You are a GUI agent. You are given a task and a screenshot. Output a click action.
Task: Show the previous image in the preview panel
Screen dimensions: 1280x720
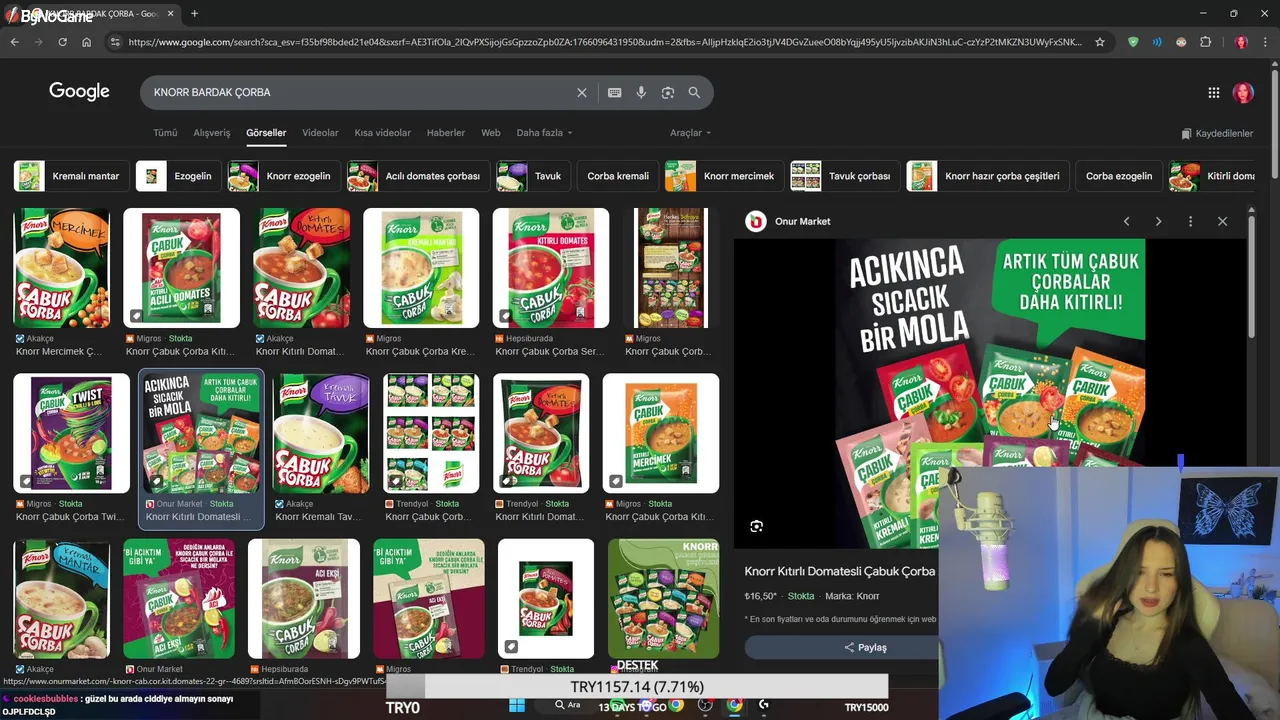point(1126,221)
